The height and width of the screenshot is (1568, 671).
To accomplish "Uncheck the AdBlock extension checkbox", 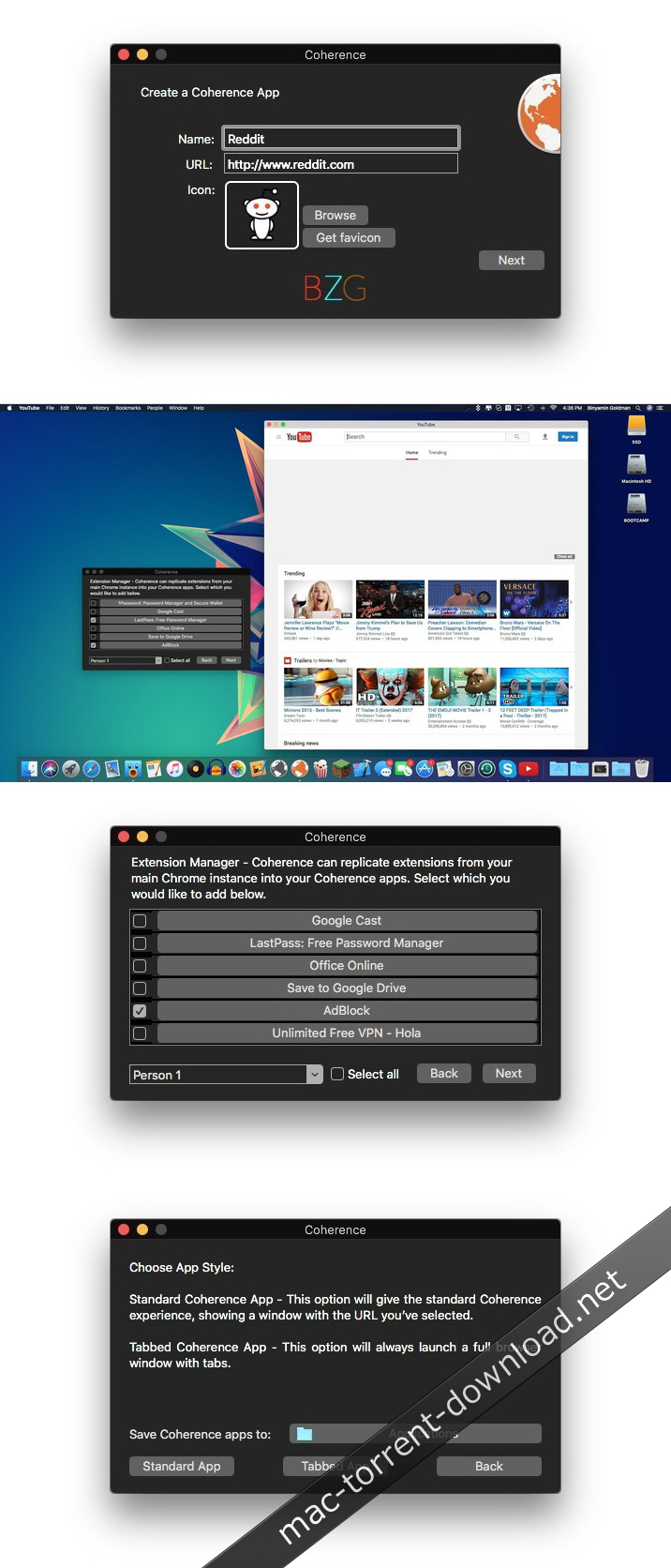I will 140,1011.
